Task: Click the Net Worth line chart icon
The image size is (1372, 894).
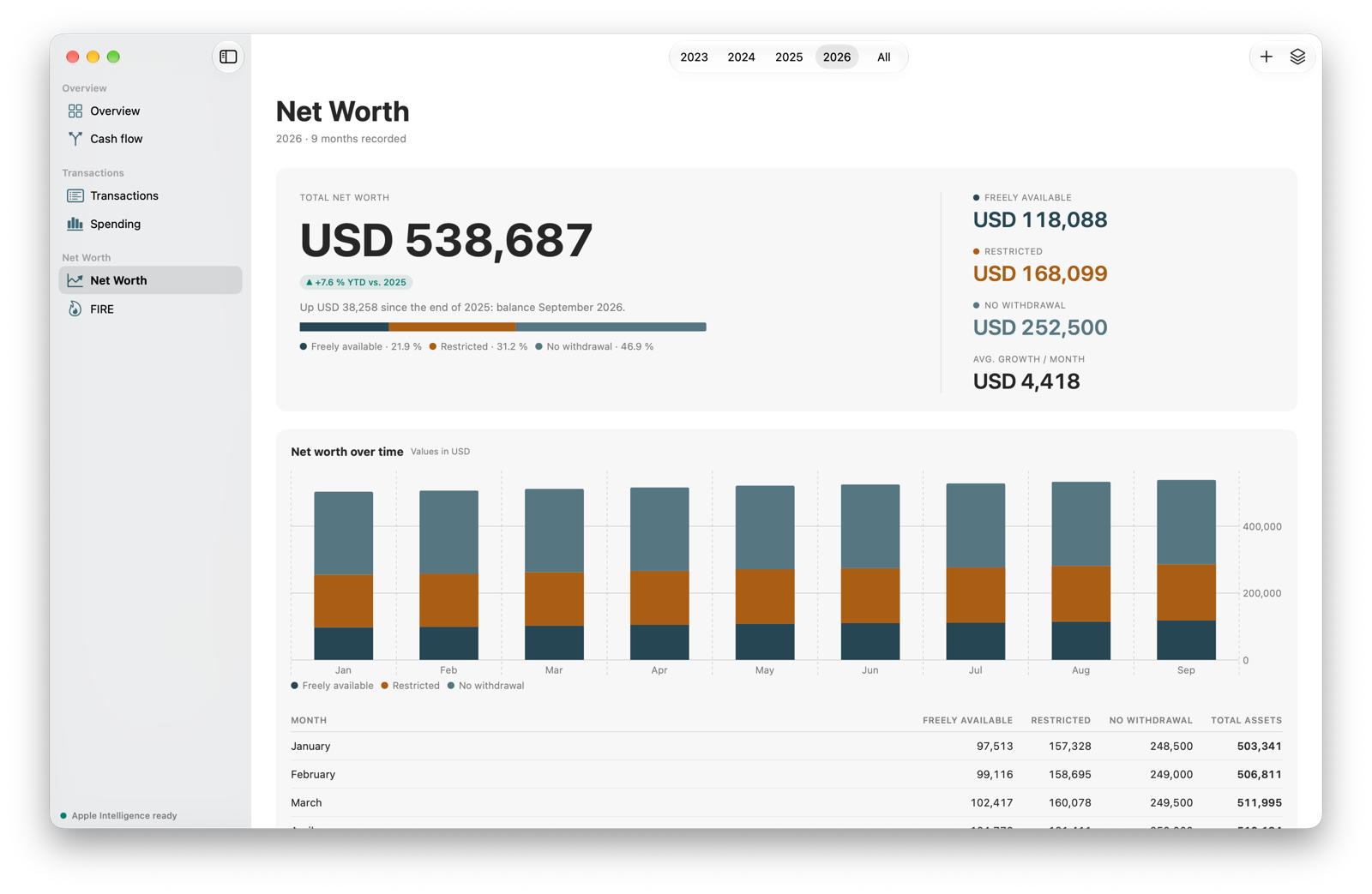Action: [75, 280]
